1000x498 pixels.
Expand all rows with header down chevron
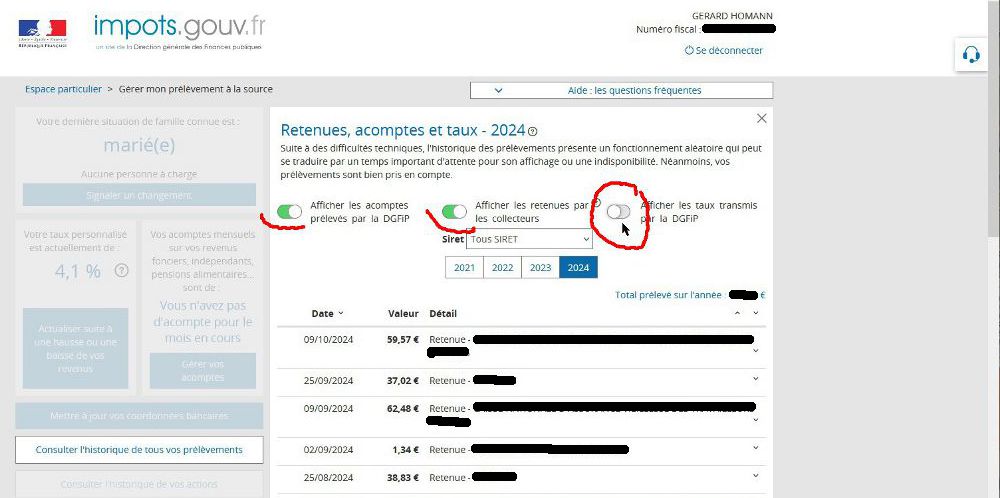coord(756,313)
